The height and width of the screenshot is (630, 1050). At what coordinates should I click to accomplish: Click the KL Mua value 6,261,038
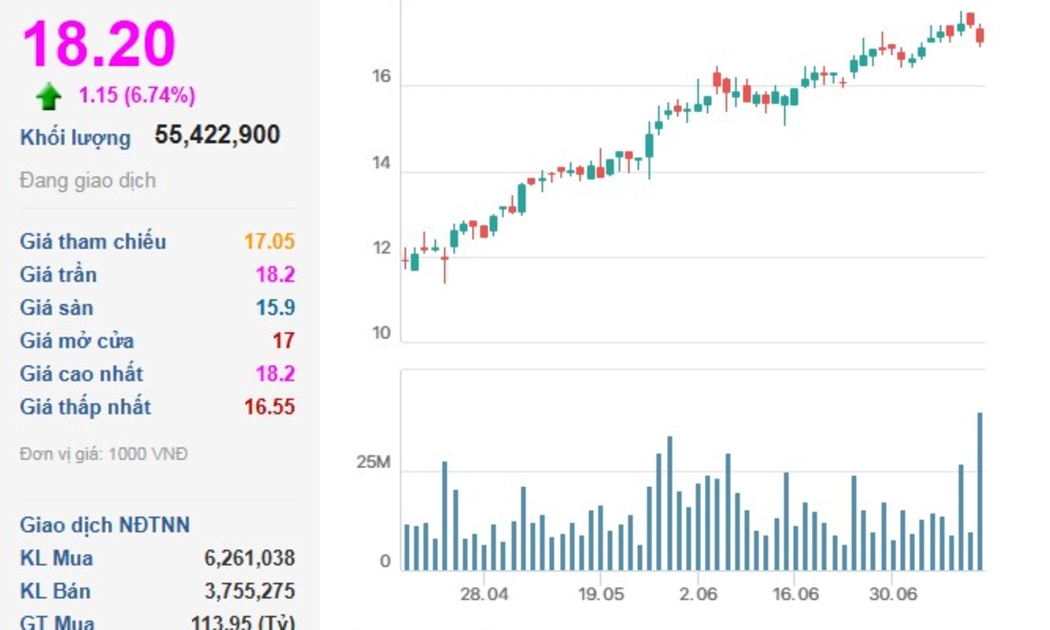click(249, 558)
